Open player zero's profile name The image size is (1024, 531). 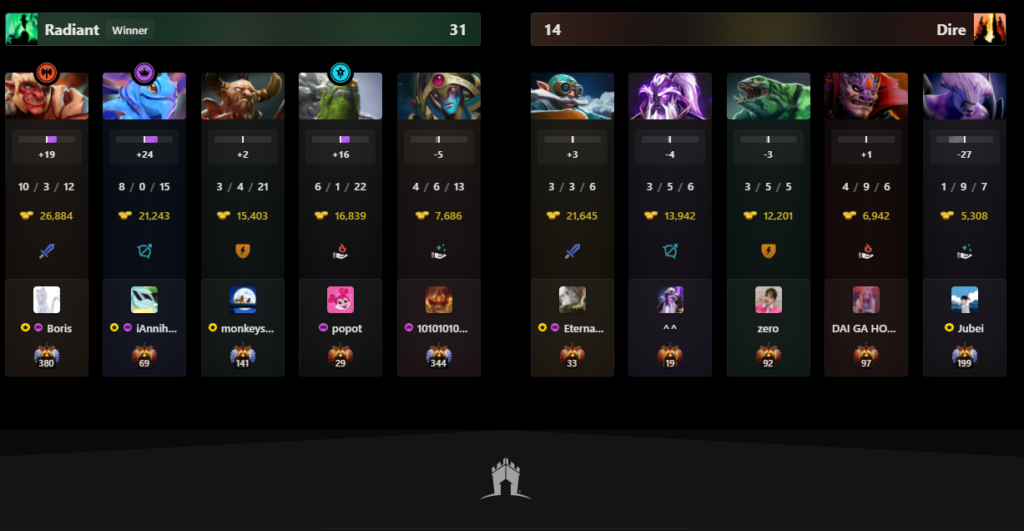pos(768,329)
